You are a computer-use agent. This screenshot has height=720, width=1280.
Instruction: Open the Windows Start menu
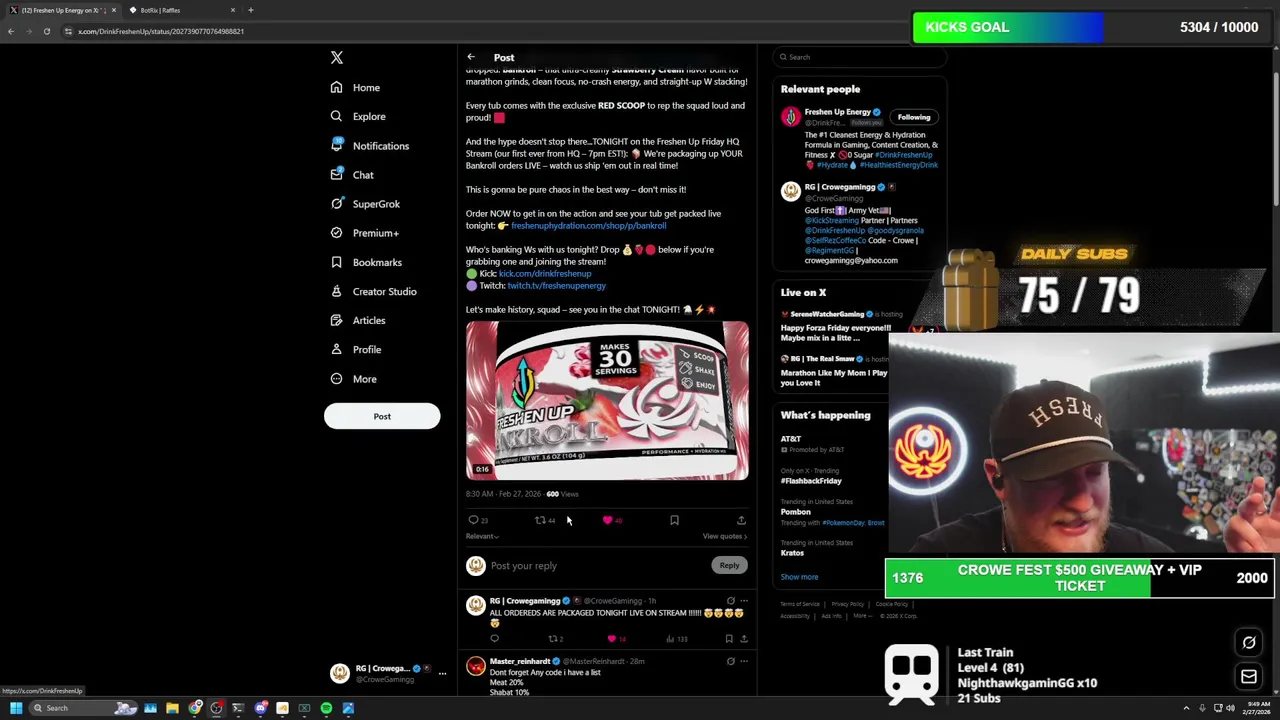click(x=16, y=708)
